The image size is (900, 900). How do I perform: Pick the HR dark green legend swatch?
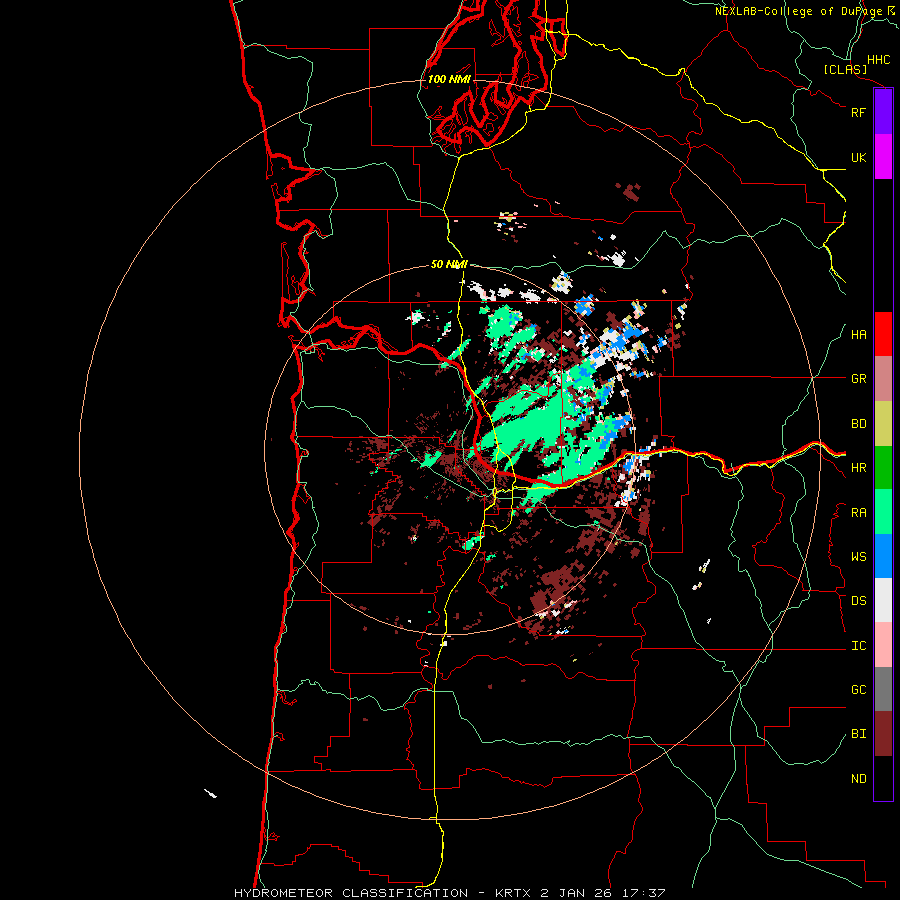(x=883, y=467)
